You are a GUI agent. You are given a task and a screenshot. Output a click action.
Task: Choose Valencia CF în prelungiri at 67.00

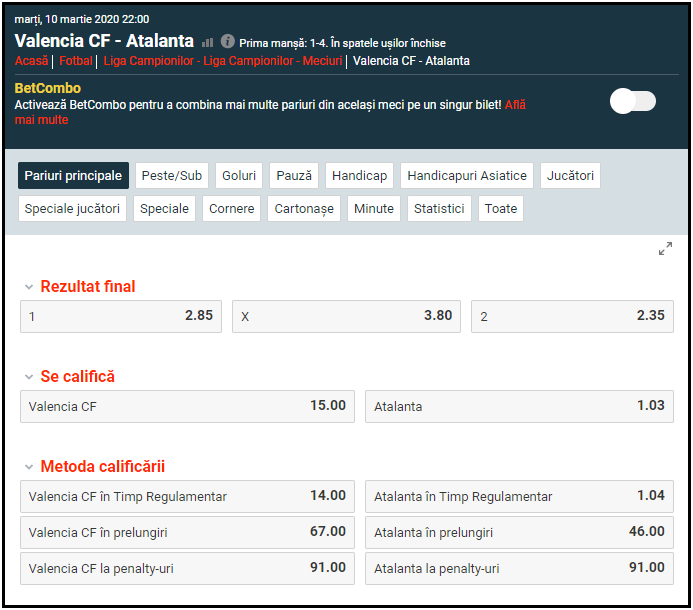[x=187, y=532]
